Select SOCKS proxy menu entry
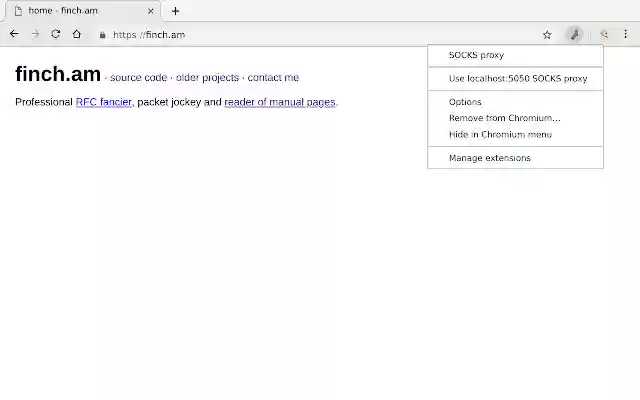 (x=515, y=55)
